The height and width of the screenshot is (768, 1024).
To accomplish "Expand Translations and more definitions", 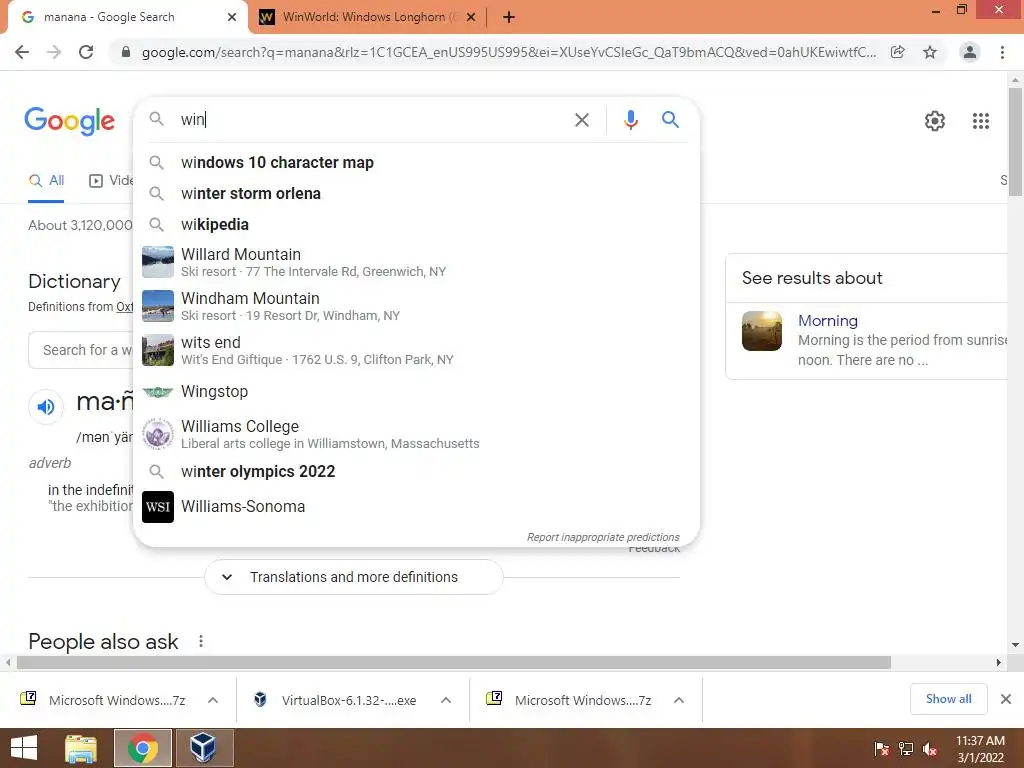I will click(353, 577).
